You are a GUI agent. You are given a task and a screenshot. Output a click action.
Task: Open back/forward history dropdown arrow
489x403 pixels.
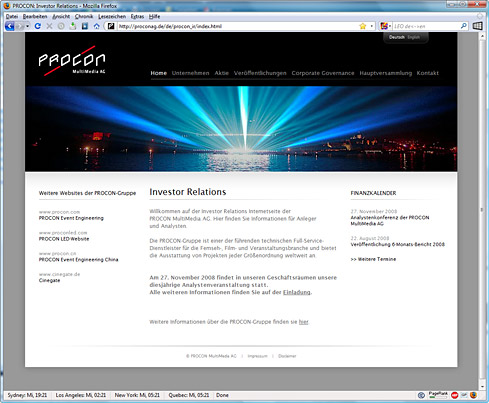[x=27, y=26]
